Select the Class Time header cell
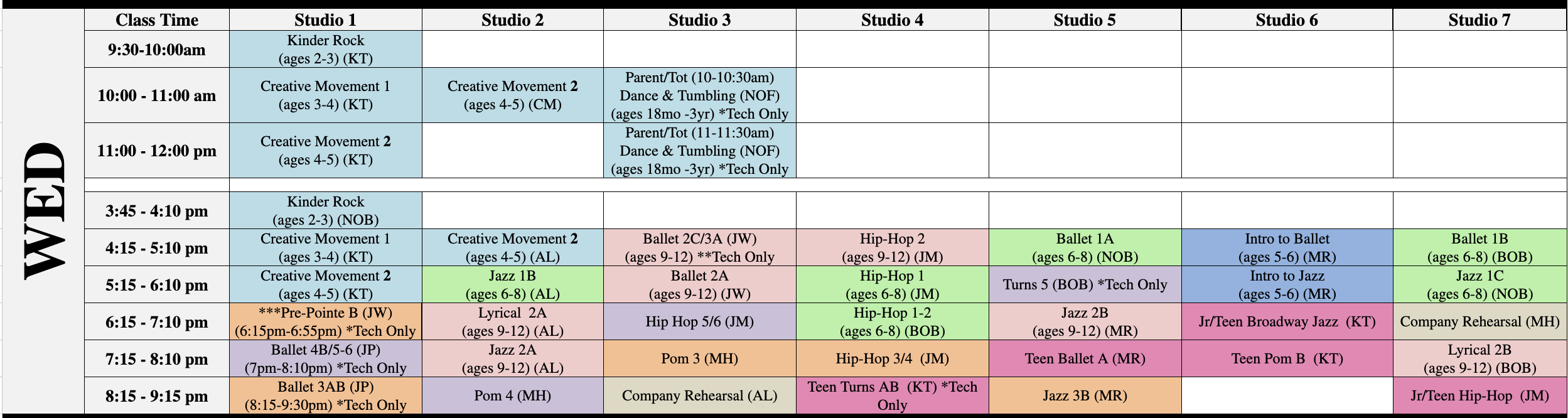The image size is (1568, 418). [157, 20]
